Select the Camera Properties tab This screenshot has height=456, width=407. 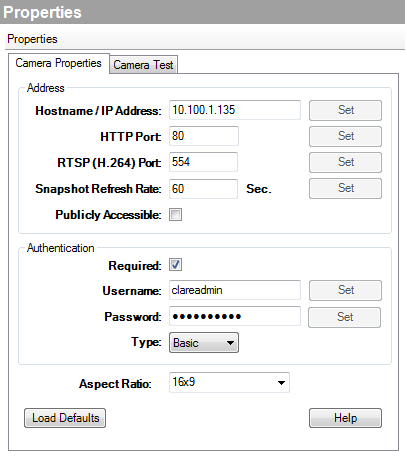click(x=59, y=63)
